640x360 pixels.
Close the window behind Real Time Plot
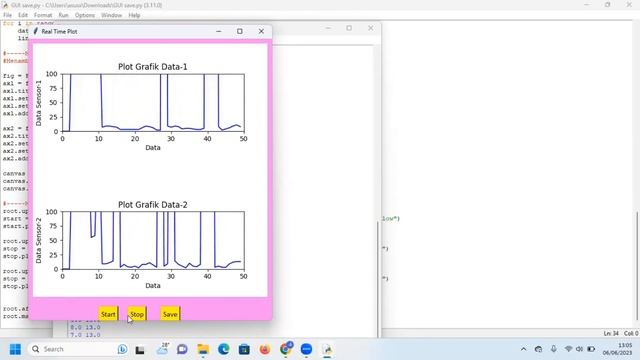(x=370, y=28)
